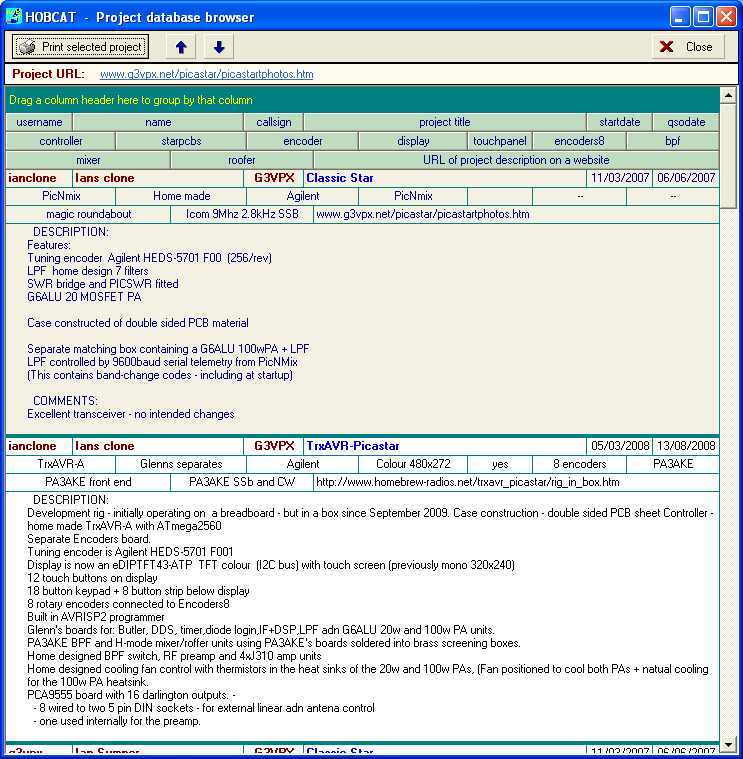Close the browser using the Close button
Viewport: 743px width, 759px height.
pos(688,47)
